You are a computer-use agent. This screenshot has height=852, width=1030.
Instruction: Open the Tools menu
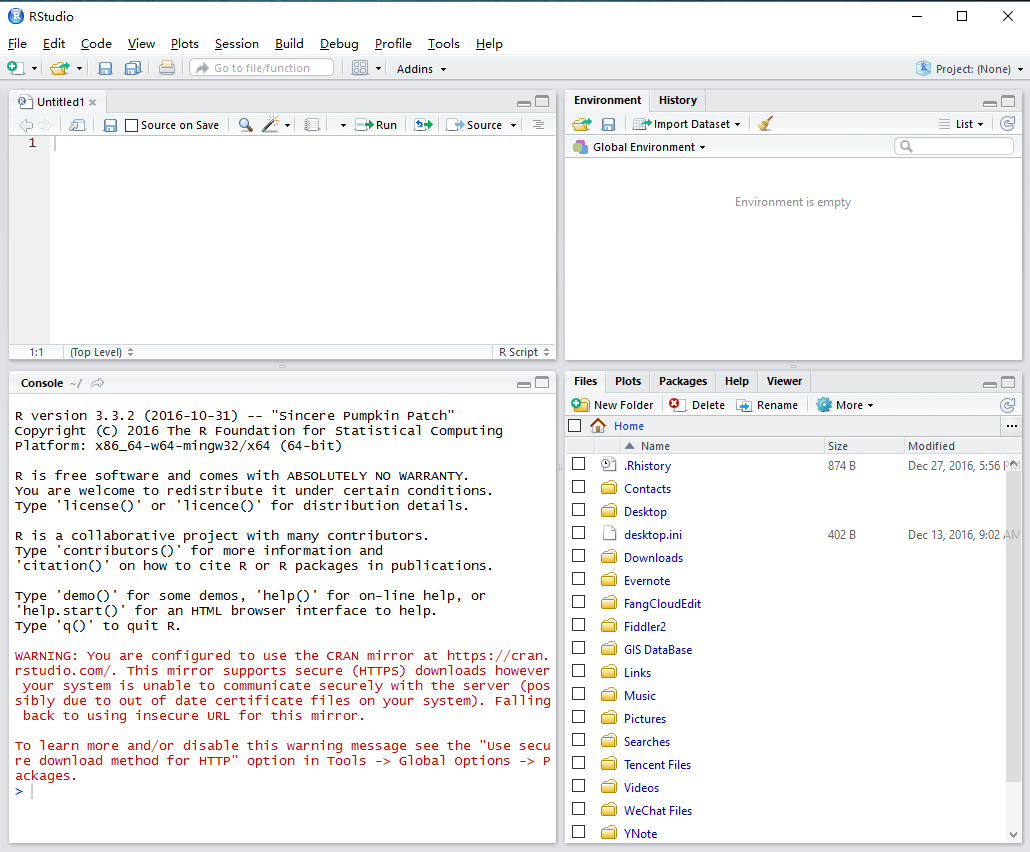[x=443, y=44]
